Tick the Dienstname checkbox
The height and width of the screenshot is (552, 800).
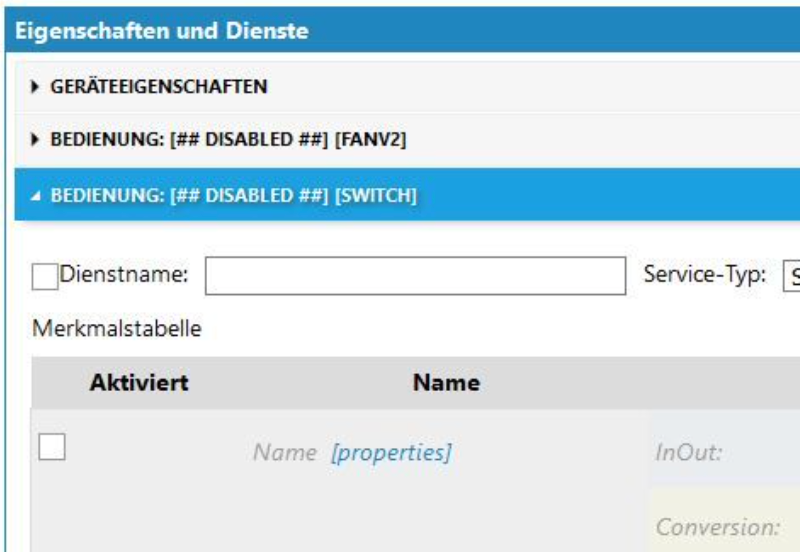tap(45, 277)
